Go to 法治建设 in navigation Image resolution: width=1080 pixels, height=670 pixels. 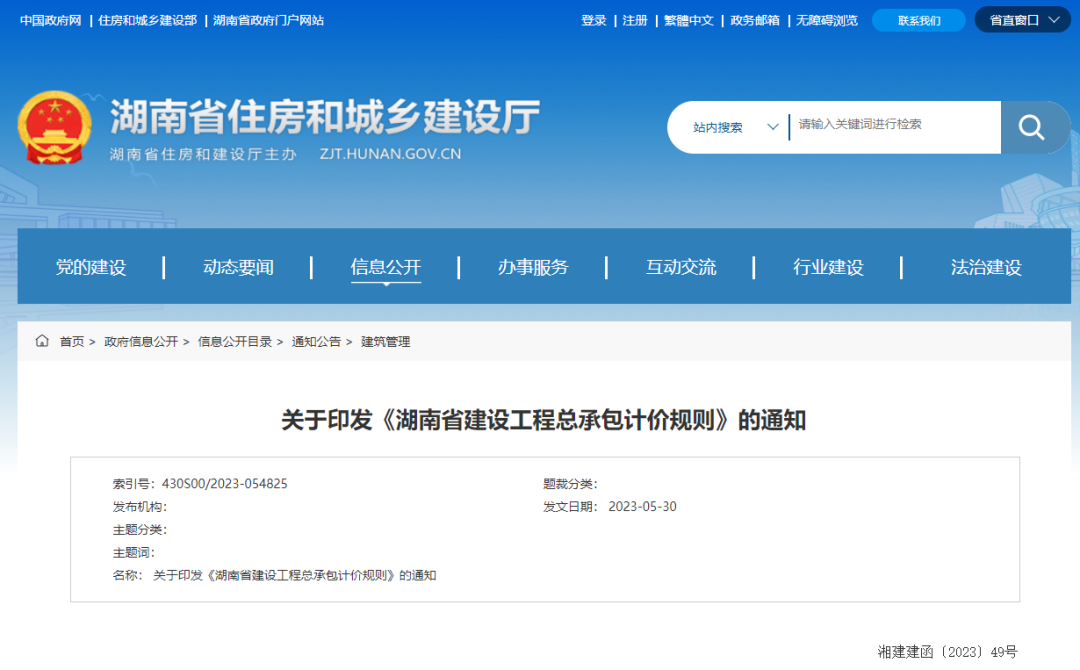986,267
